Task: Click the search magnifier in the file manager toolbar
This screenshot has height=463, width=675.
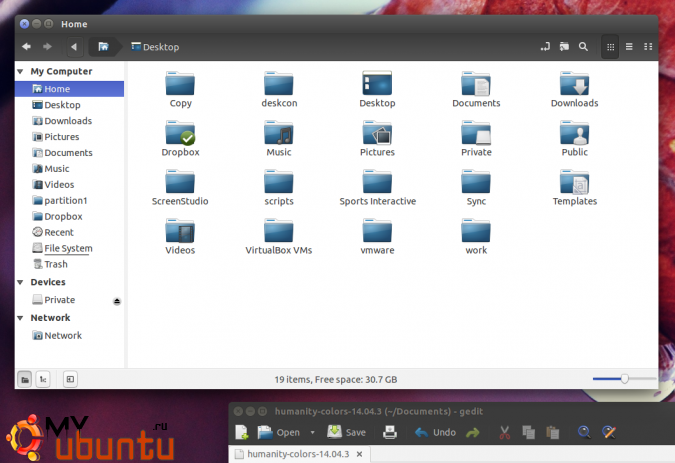Action: 583,46
